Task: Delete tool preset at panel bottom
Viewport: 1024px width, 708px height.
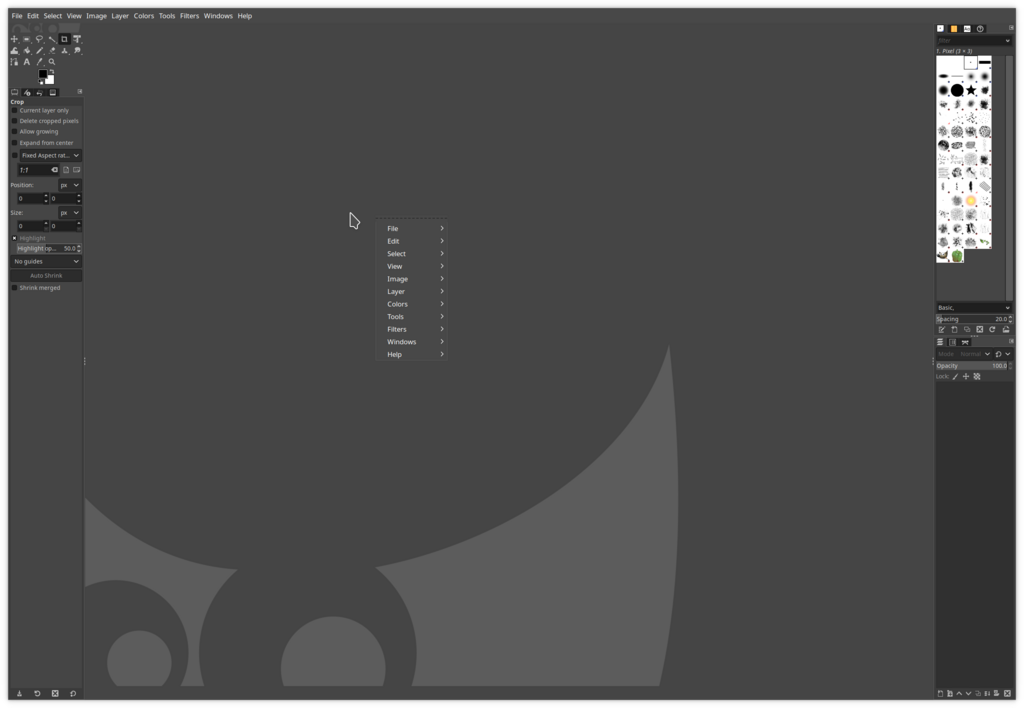Action: click(55, 694)
